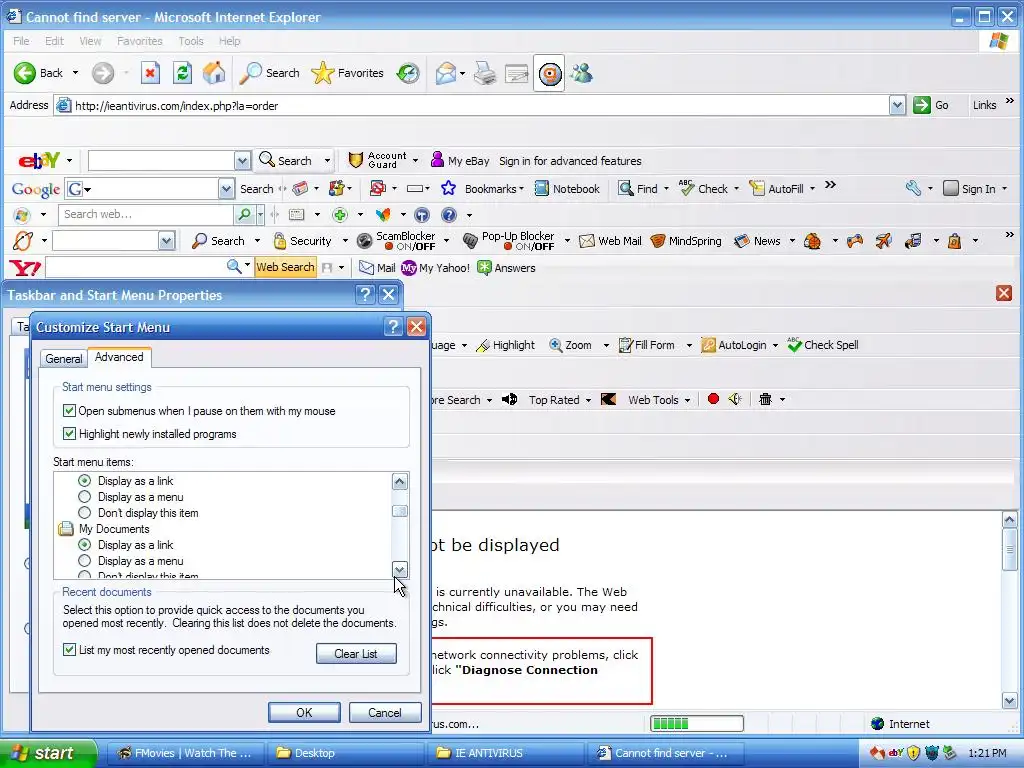Uncheck Open submenus when I pause checkbox
Screen dimensions: 1024x768
click(69, 410)
